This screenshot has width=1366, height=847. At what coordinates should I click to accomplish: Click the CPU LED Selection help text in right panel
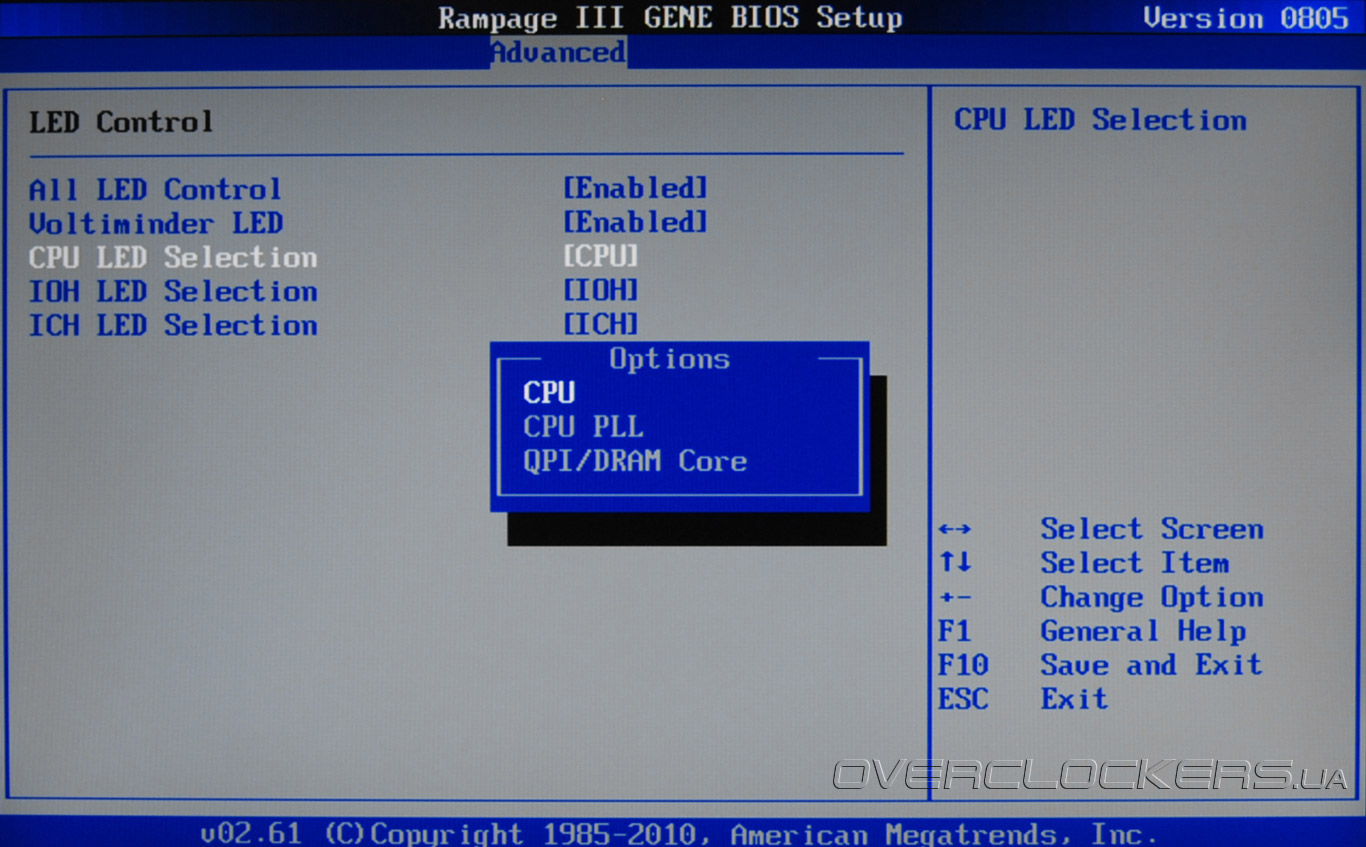(x=1100, y=120)
